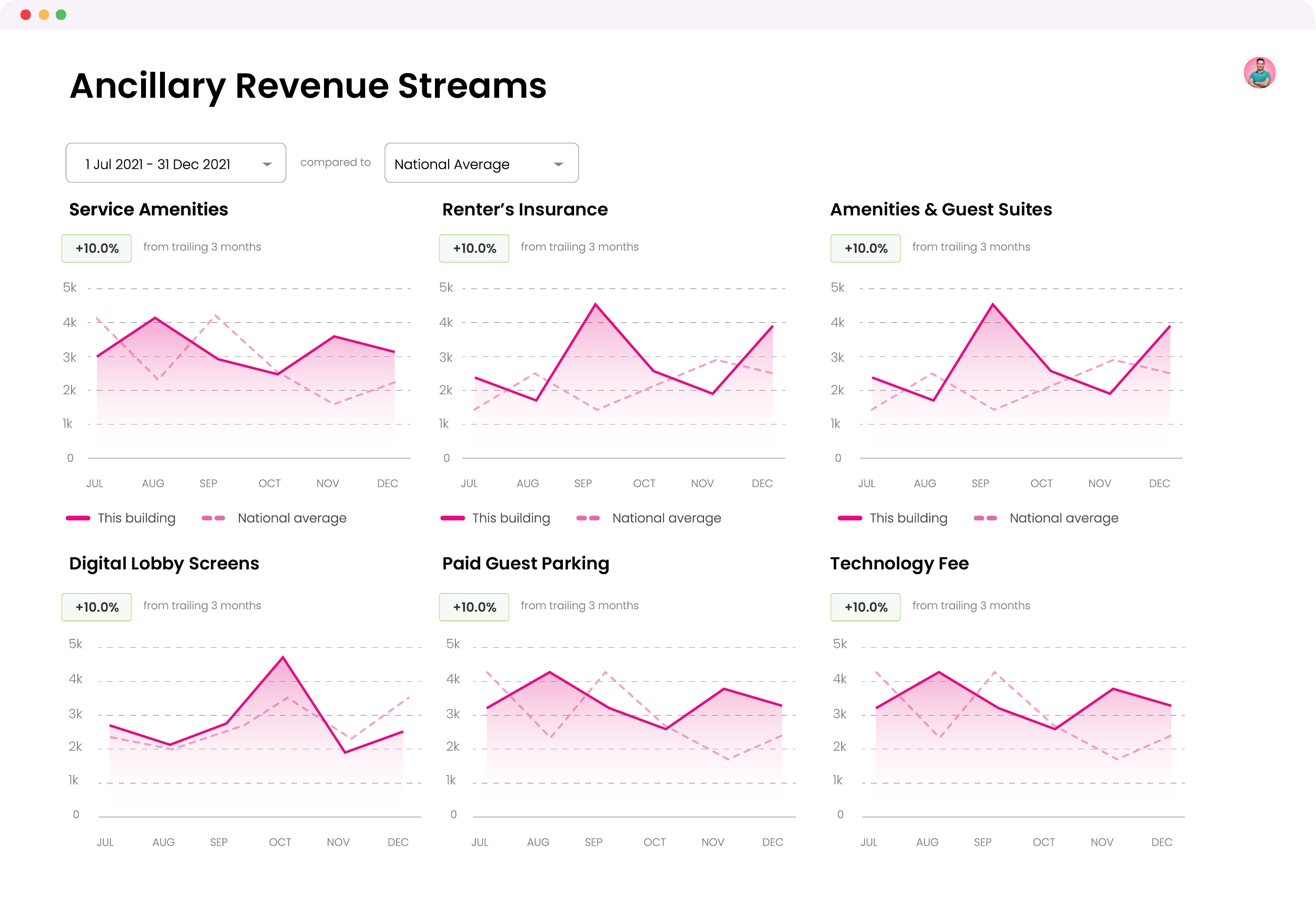The image size is (1316, 903).
Task: Toggle National average legend in Service Amenities
Action: pos(291,518)
